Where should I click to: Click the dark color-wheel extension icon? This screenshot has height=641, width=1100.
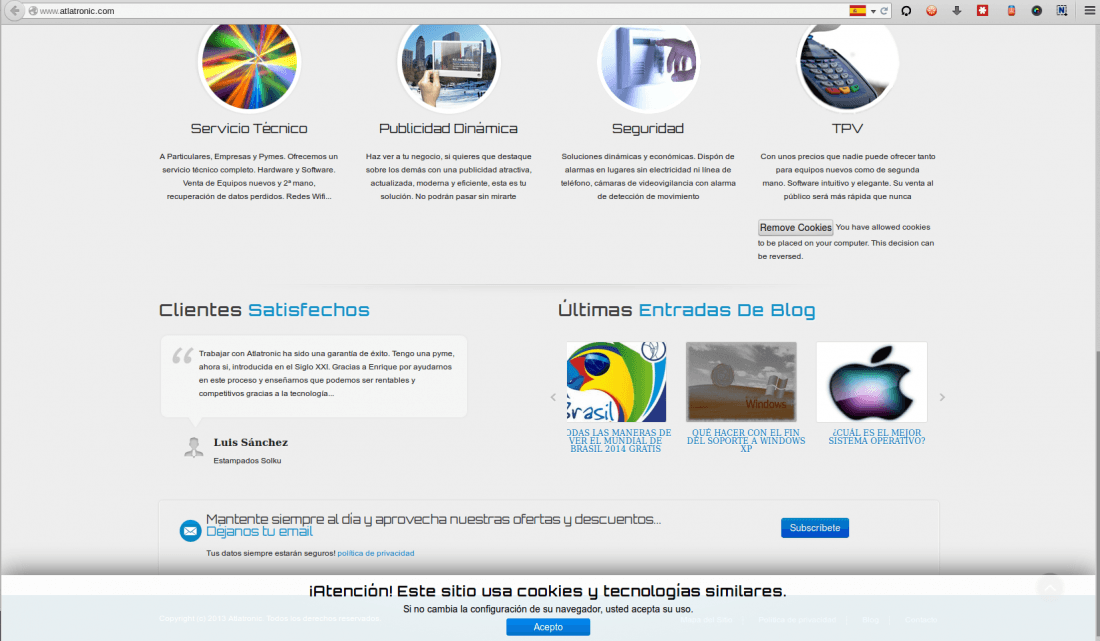(x=1036, y=11)
